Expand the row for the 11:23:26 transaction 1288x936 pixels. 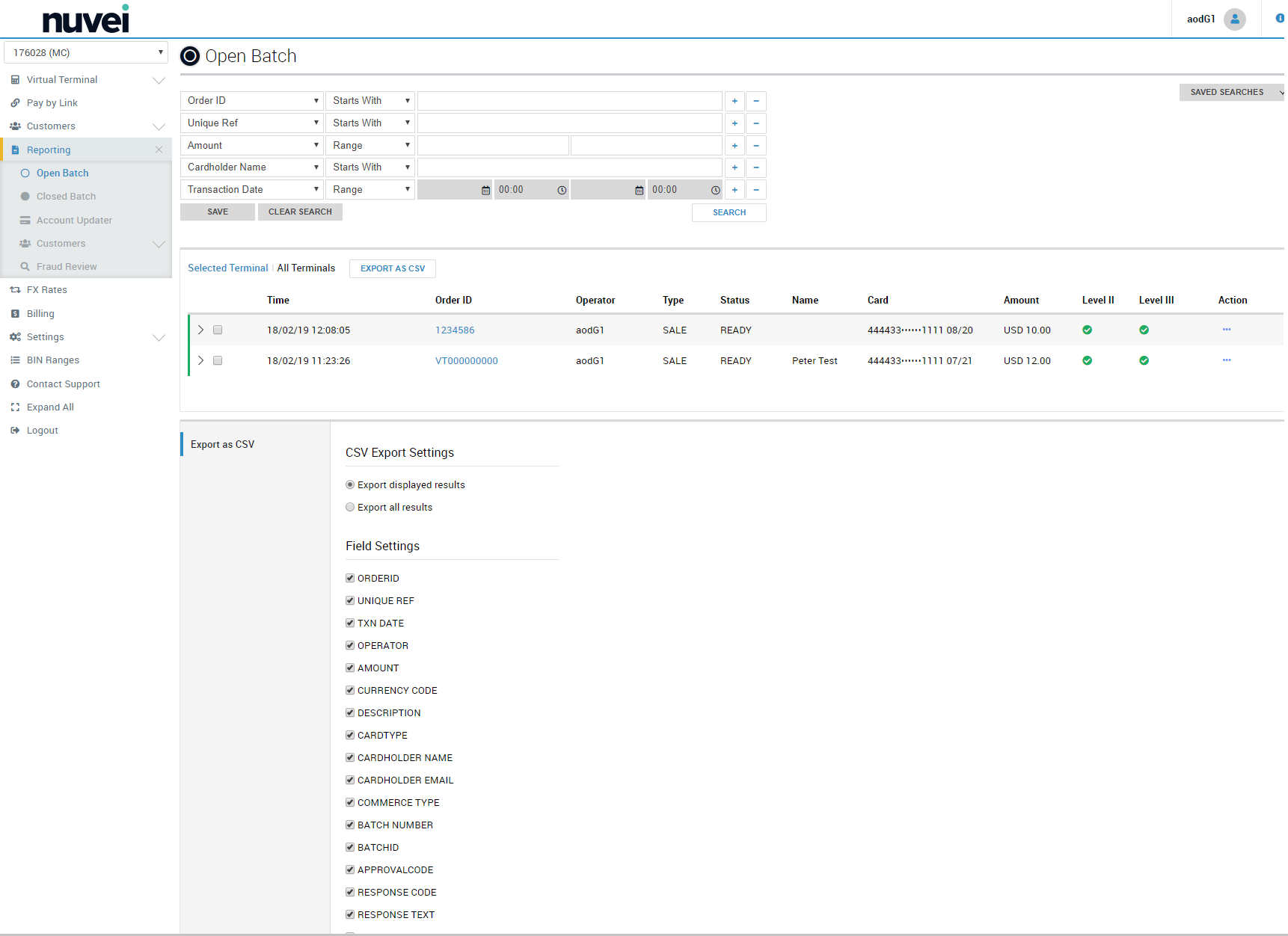[200, 360]
